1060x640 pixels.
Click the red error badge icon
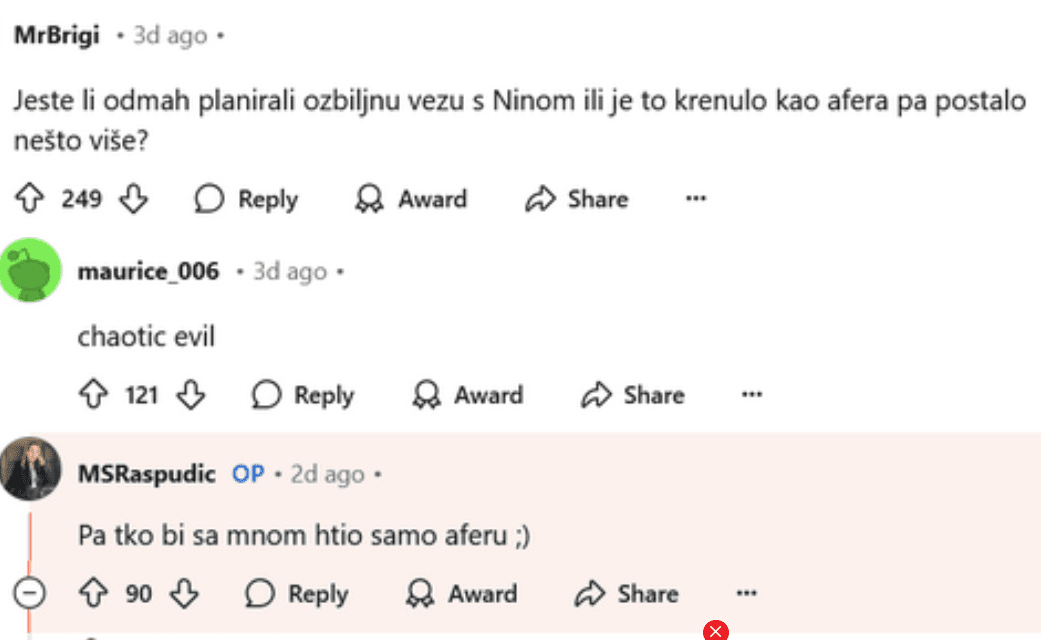point(715,631)
